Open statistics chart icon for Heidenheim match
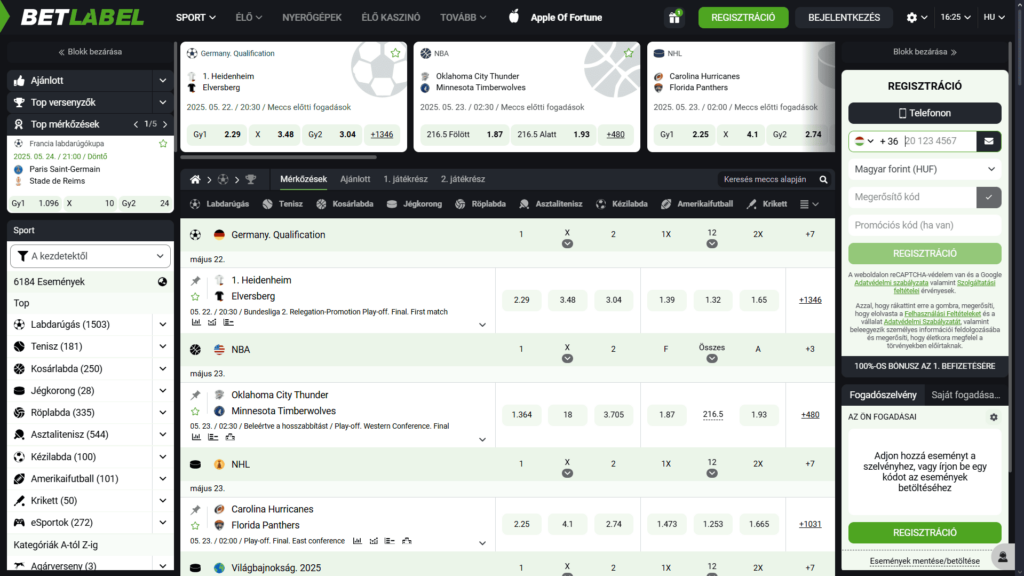 point(196,323)
